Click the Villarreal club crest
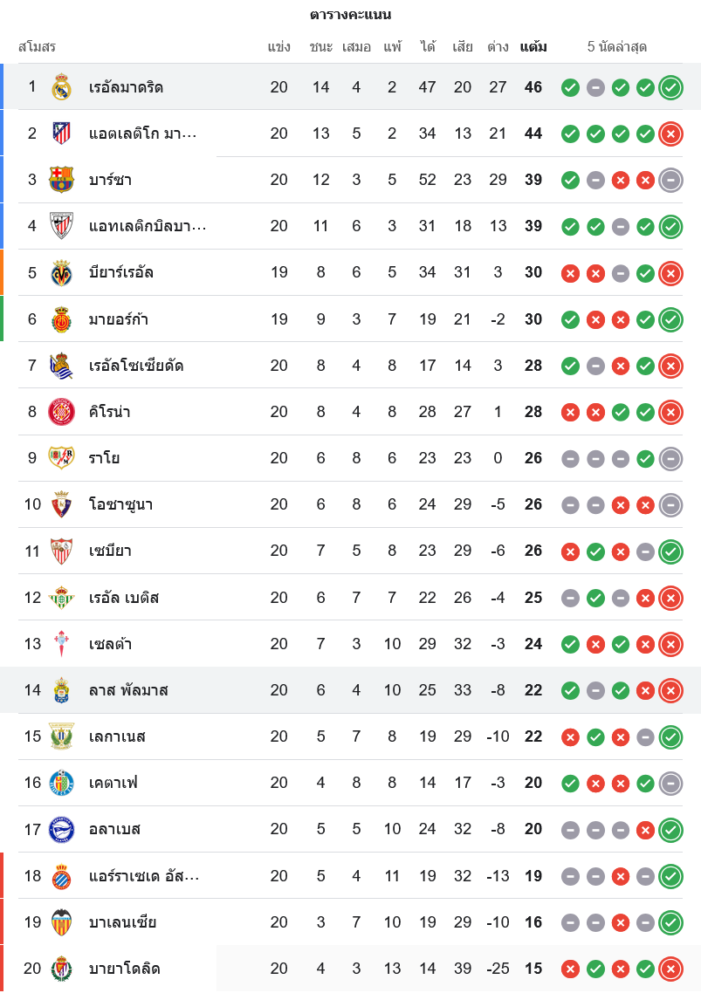 coord(62,272)
